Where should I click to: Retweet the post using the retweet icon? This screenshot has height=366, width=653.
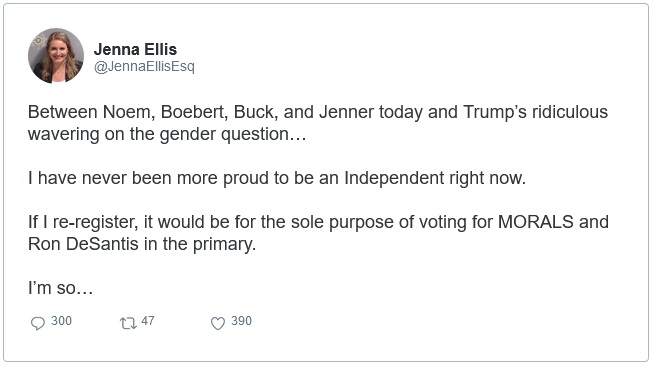128,323
